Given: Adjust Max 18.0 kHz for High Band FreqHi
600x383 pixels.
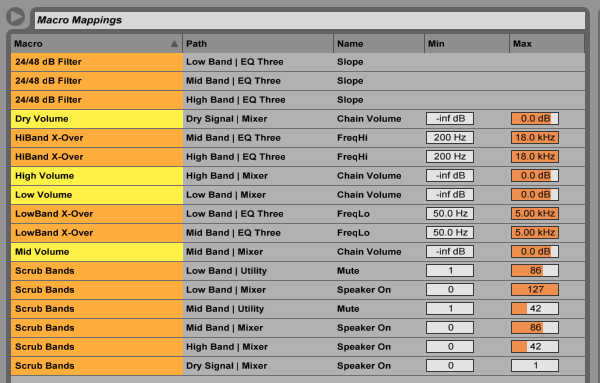Looking at the screenshot, I should point(535,156).
